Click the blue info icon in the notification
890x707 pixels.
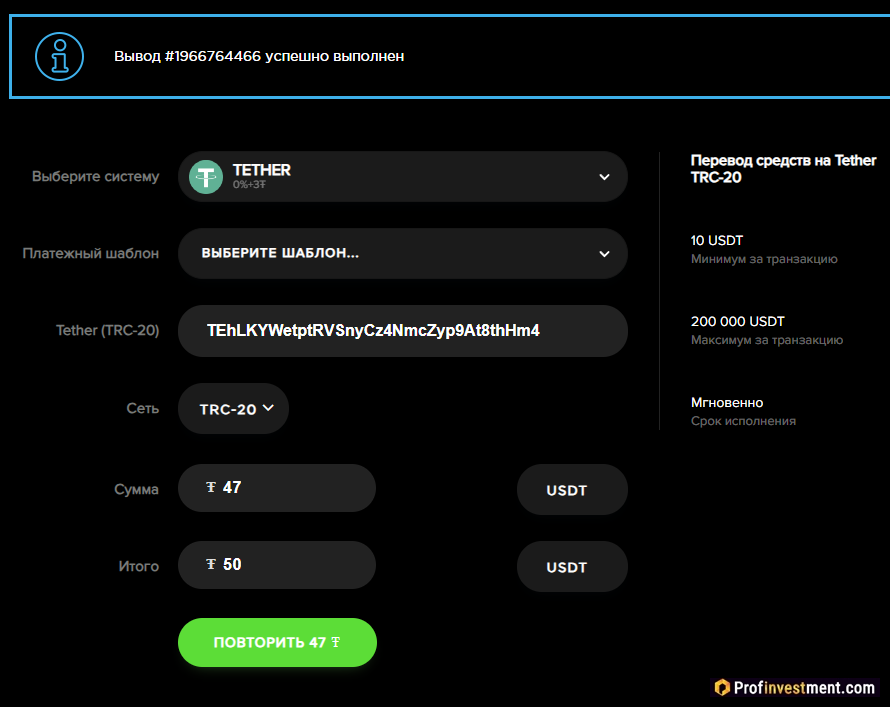point(60,57)
